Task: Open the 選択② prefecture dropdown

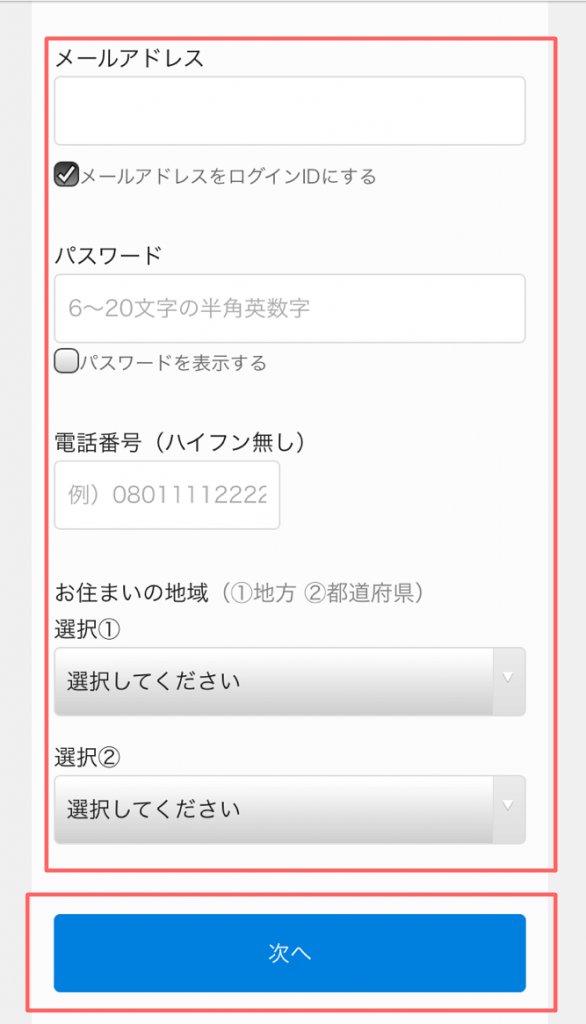Action: coord(289,809)
